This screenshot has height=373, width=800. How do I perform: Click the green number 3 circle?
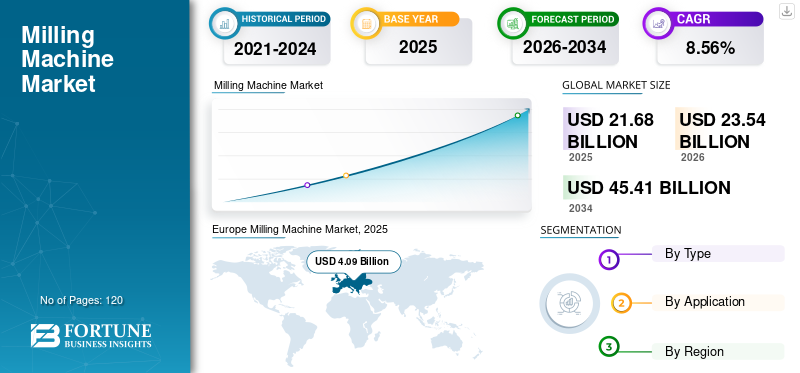[x=609, y=347]
